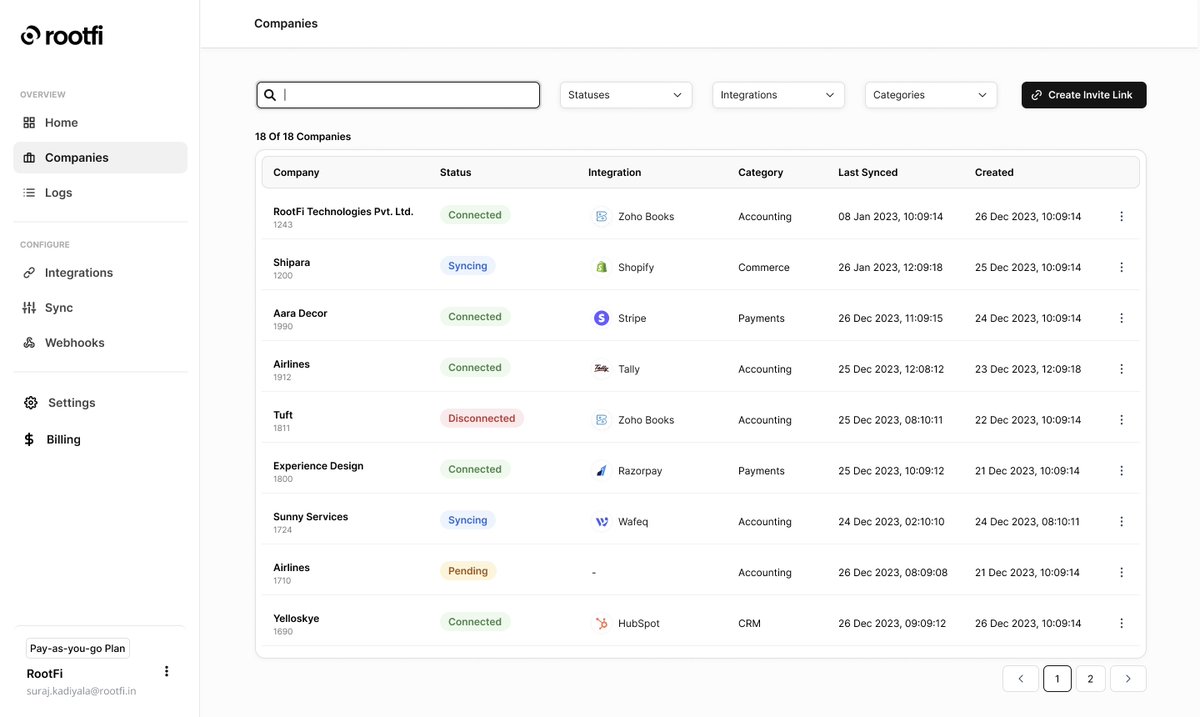Image resolution: width=1200 pixels, height=717 pixels.
Task: Select Companies in sidebar
Action: 100,157
